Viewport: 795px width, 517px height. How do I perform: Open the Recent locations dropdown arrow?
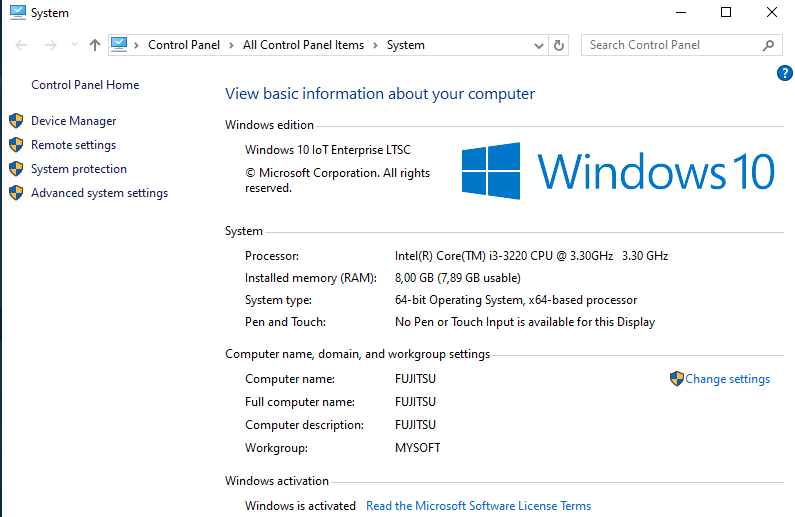click(x=74, y=45)
